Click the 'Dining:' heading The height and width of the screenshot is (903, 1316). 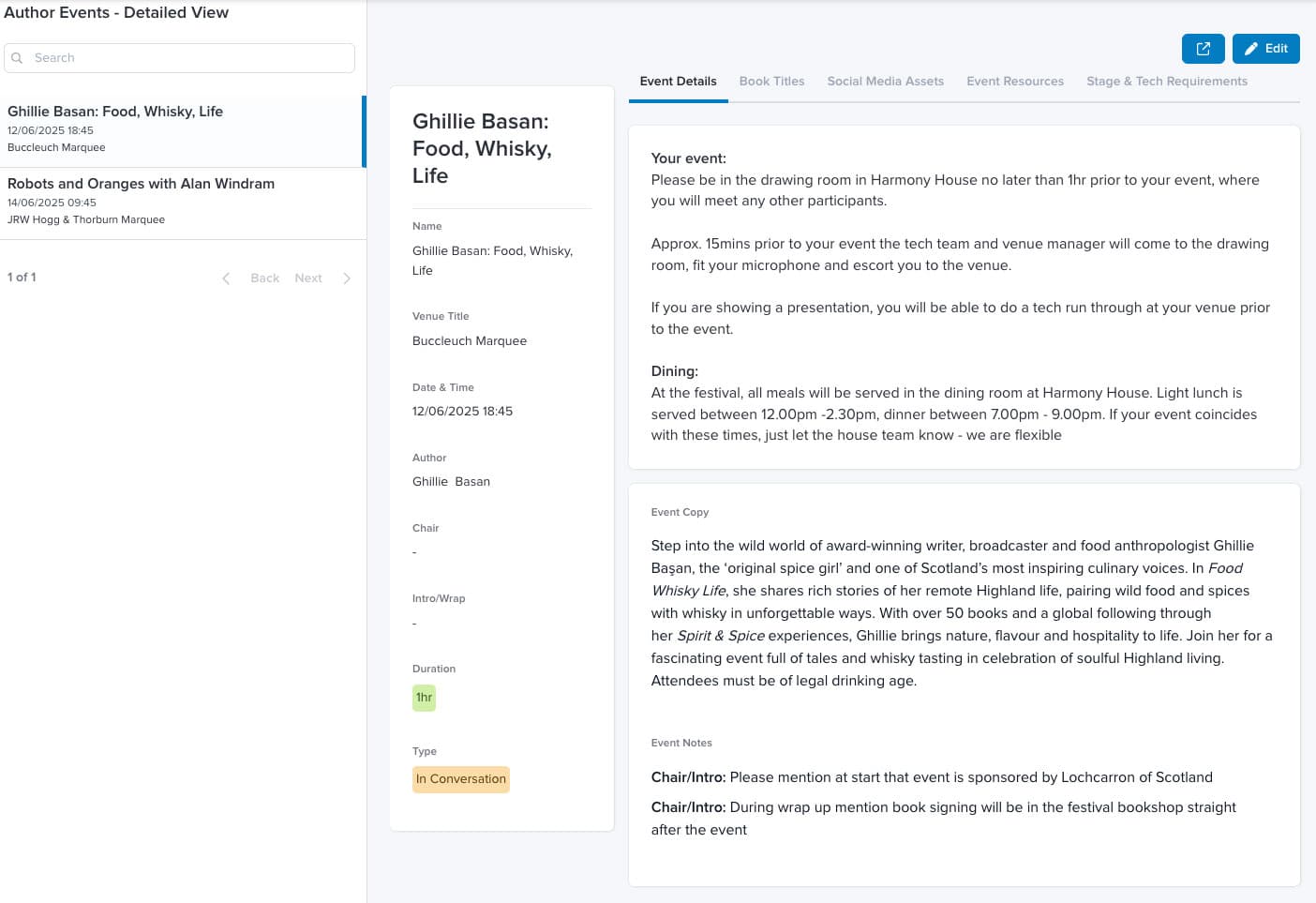675,371
